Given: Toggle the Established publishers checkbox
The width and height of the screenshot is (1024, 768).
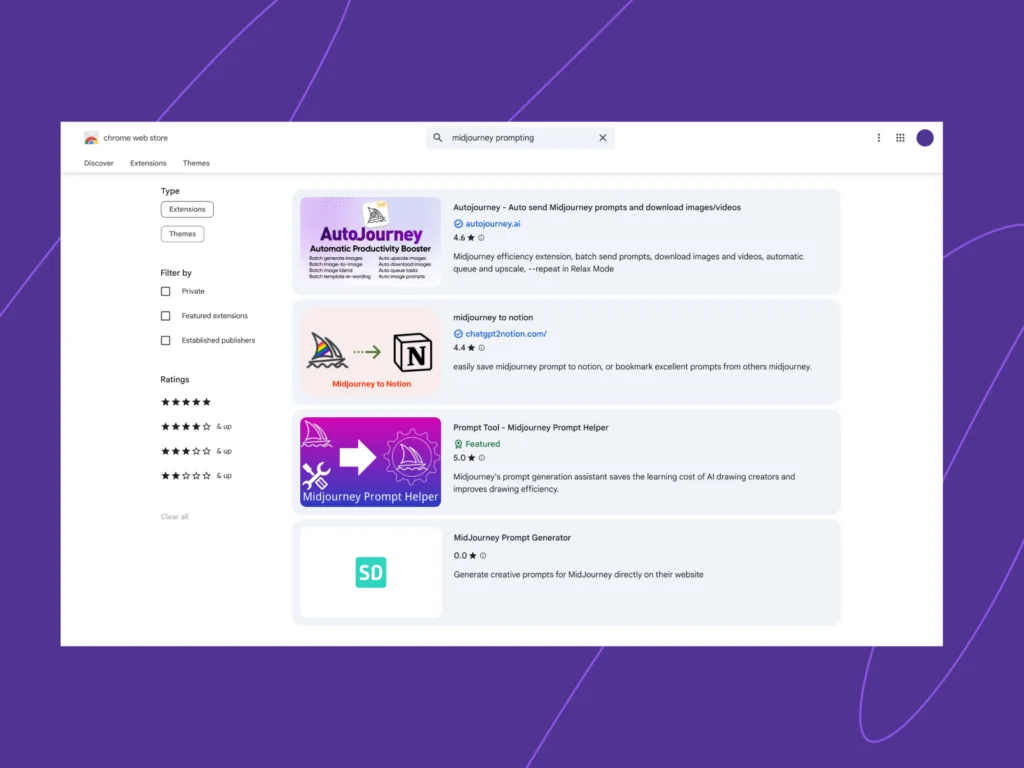Looking at the screenshot, I should 166,340.
